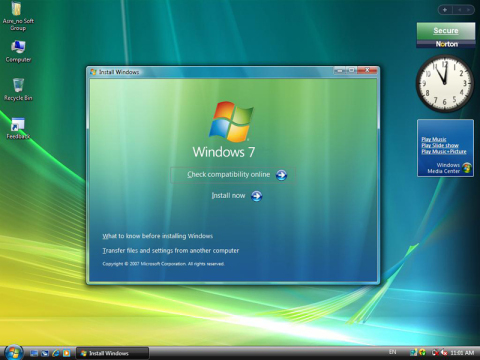Screen dimensions: 480x360
Task: Open the Windows Media Center logo icon
Action: coord(467,168)
